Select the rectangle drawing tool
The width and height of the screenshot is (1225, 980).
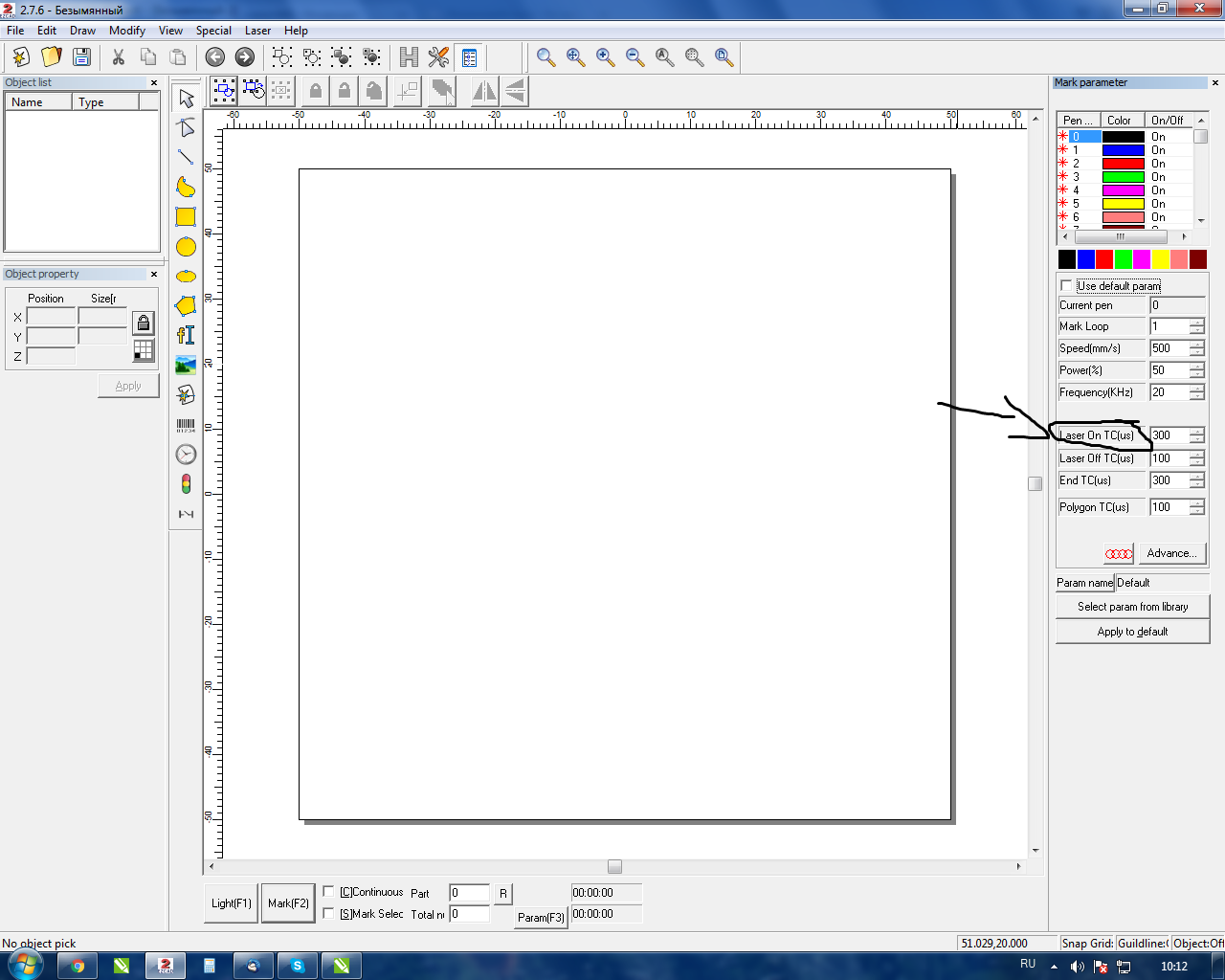click(x=186, y=217)
